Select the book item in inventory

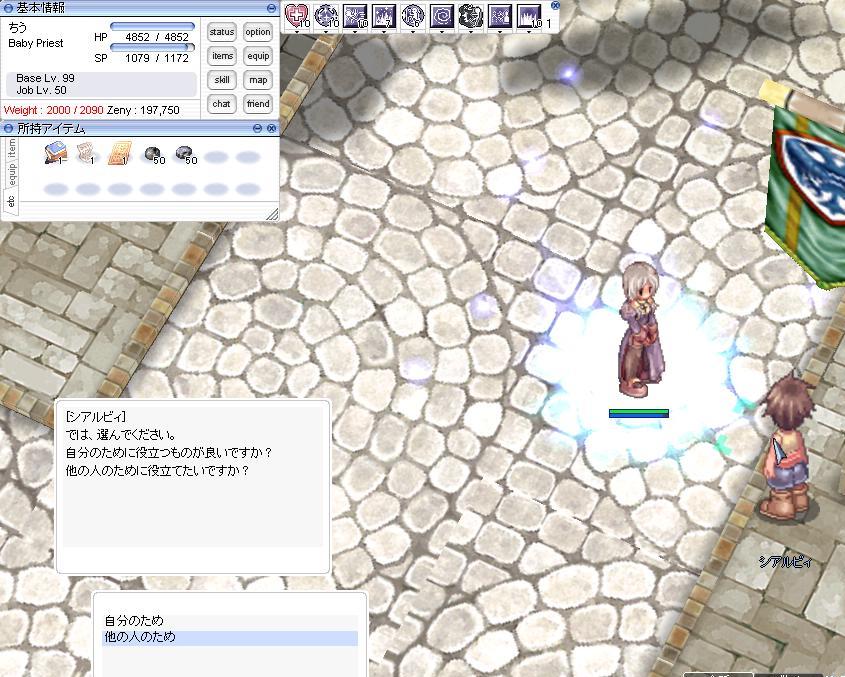55,153
